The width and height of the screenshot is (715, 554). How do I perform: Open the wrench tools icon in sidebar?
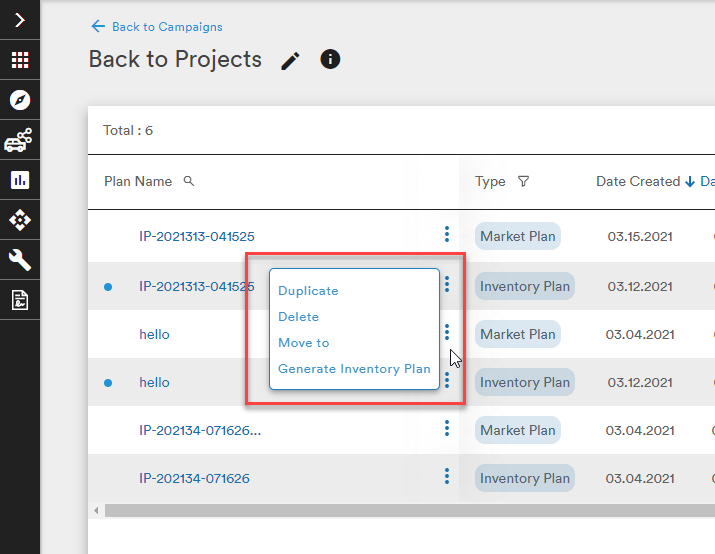(x=20, y=260)
